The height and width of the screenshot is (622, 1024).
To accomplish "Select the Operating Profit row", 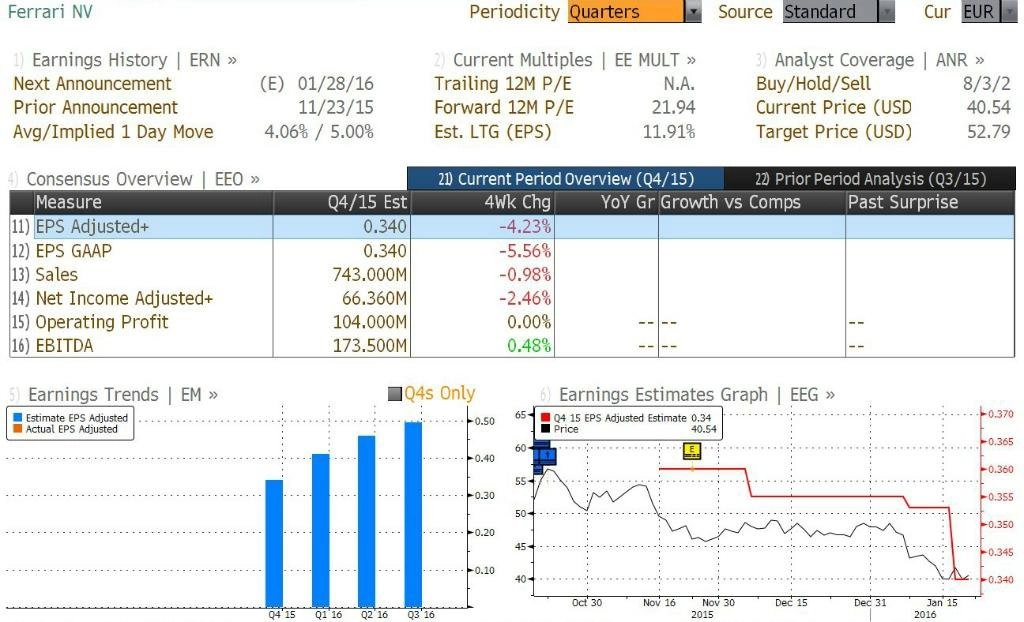I will pyautogui.click(x=512, y=322).
